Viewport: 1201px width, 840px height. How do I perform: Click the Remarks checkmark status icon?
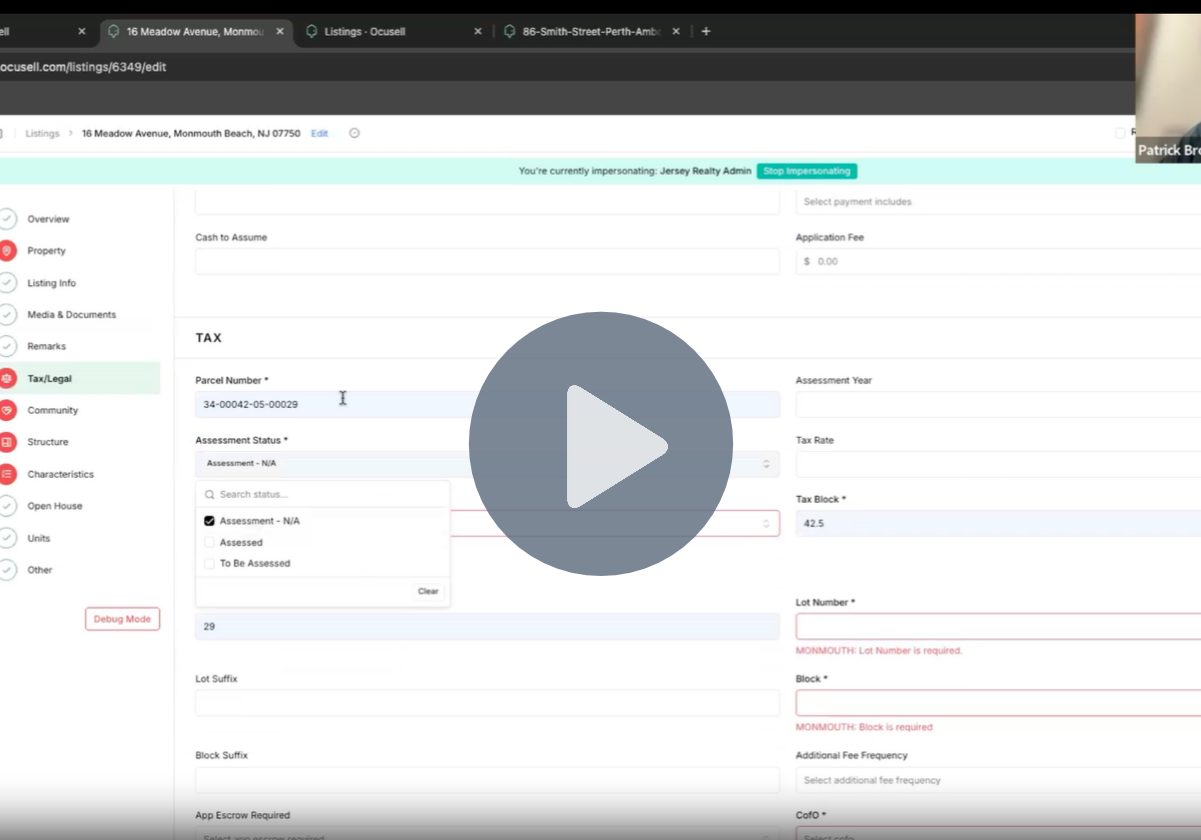[x=7, y=346]
